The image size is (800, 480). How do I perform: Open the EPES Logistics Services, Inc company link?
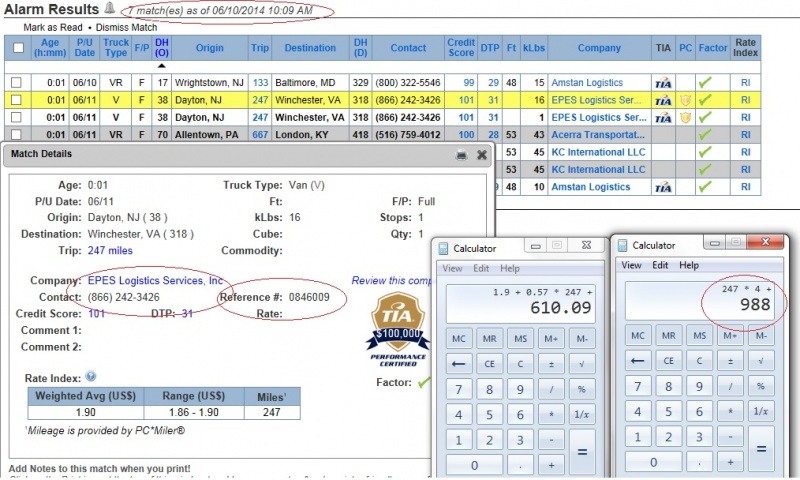(x=156, y=281)
